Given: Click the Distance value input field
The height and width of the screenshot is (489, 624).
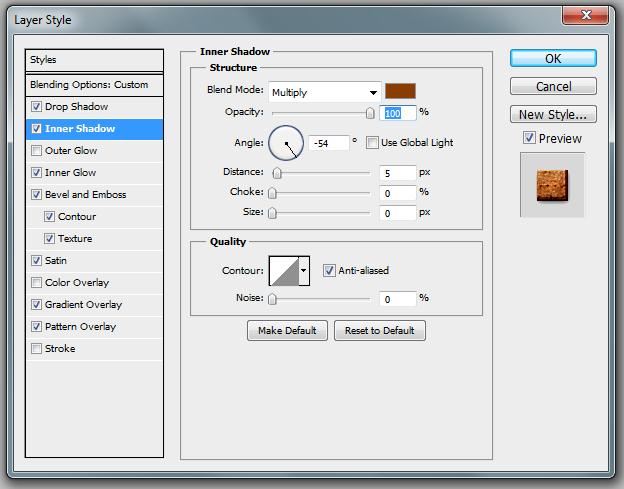Looking at the screenshot, I should (397, 173).
